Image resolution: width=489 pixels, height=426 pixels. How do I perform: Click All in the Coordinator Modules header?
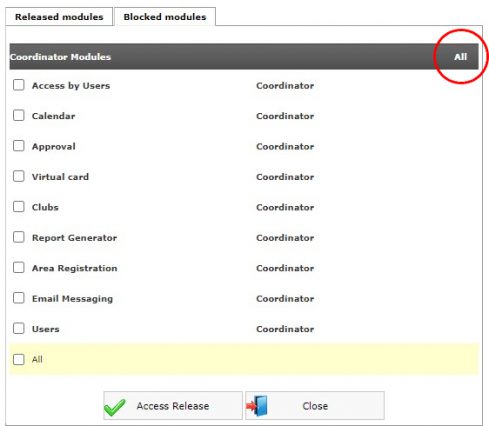tap(460, 57)
